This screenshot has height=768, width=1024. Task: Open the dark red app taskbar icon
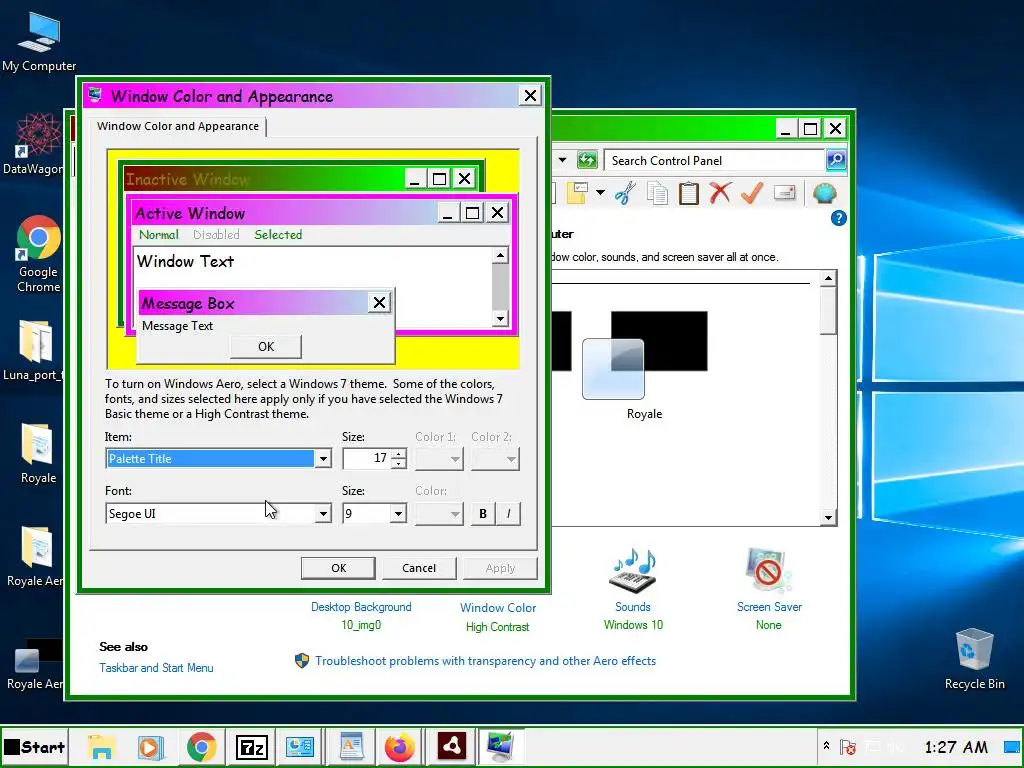click(x=451, y=746)
